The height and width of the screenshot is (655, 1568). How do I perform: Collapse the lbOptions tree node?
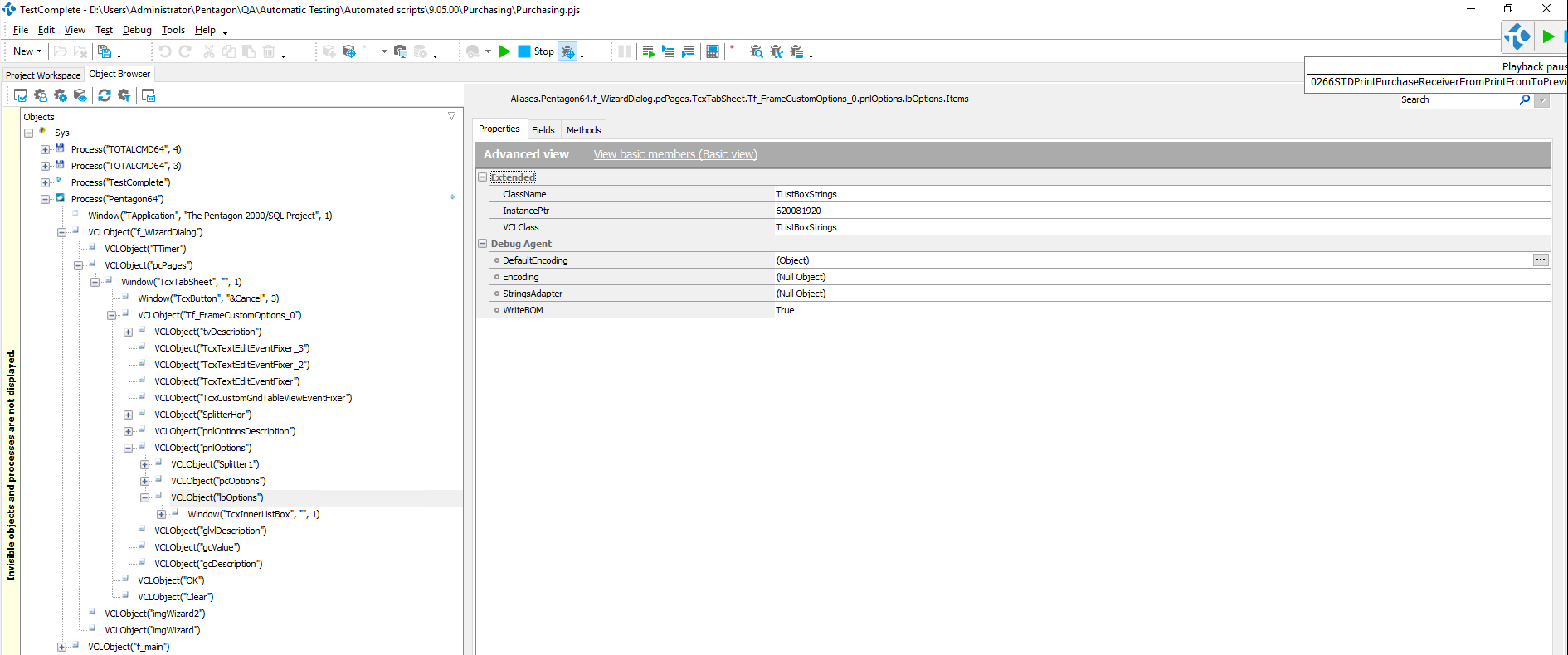pos(145,497)
